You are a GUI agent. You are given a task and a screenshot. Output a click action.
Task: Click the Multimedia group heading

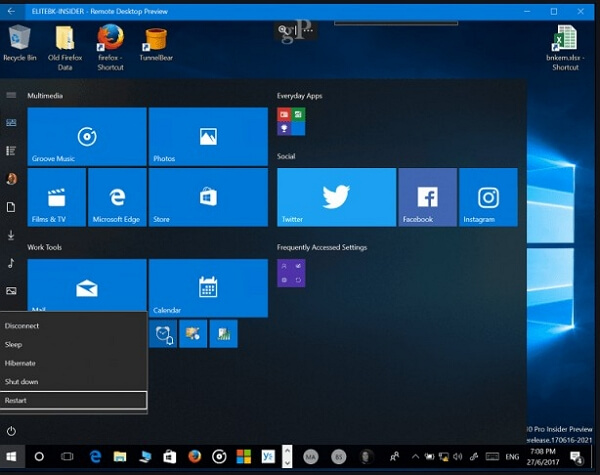pyautogui.click(x=45, y=96)
